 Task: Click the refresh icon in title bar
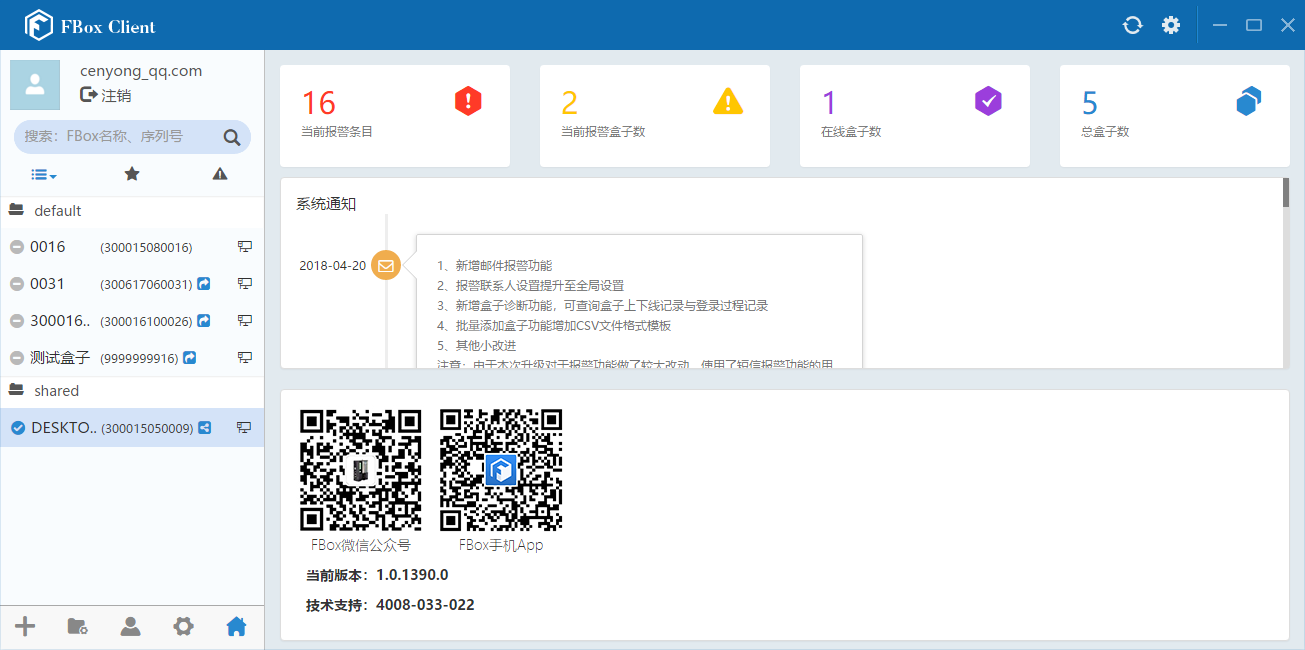point(1133,25)
